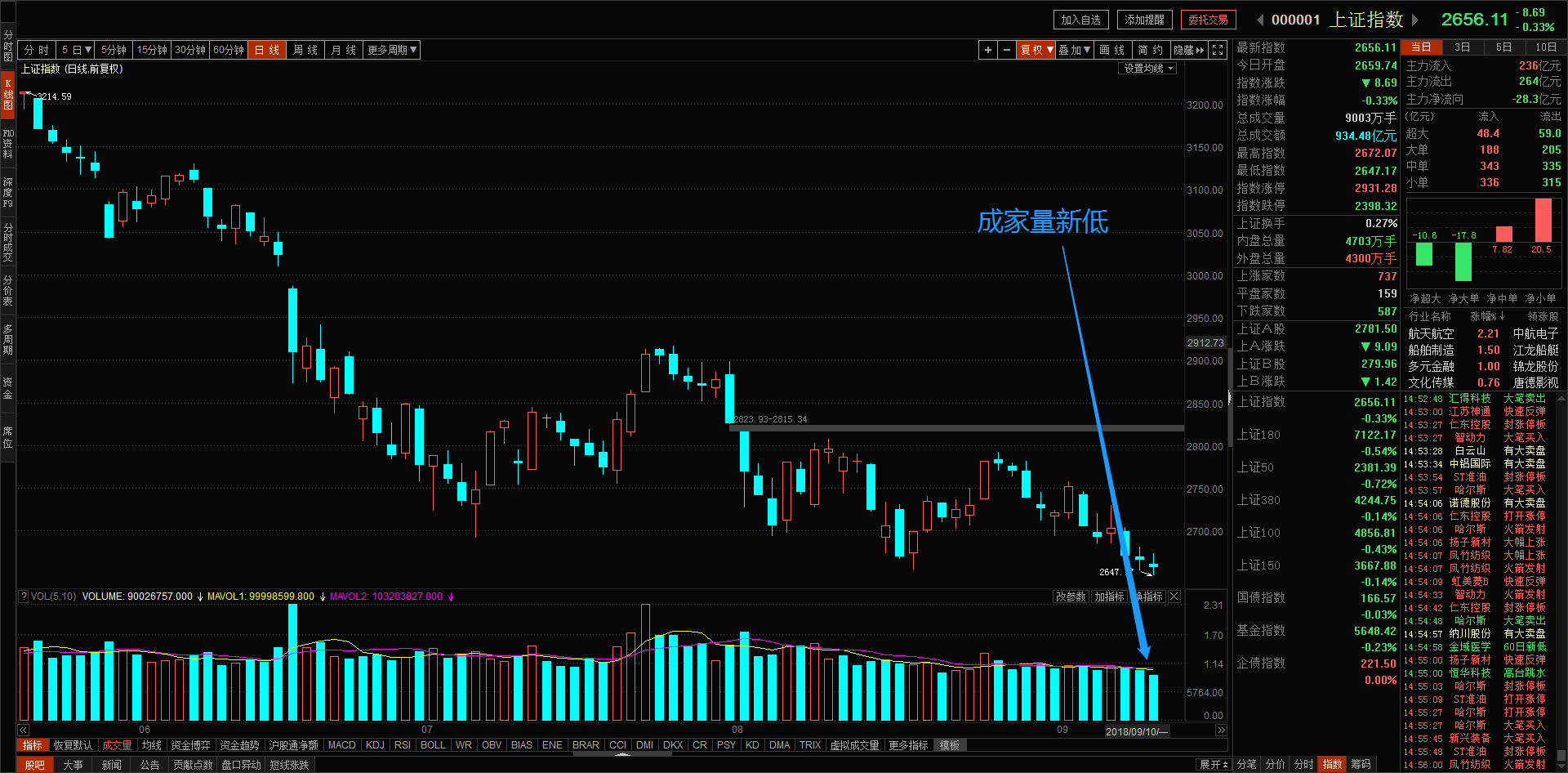Click the zoom in plus icon

click(x=988, y=50)
